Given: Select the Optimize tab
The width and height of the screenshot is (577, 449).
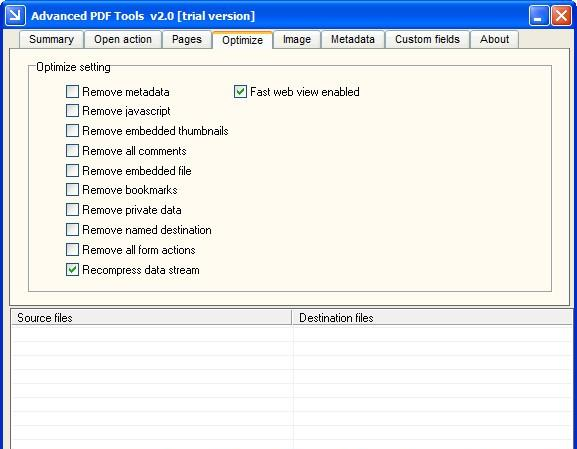Looking at the screenshot, I should click(243, 39).
